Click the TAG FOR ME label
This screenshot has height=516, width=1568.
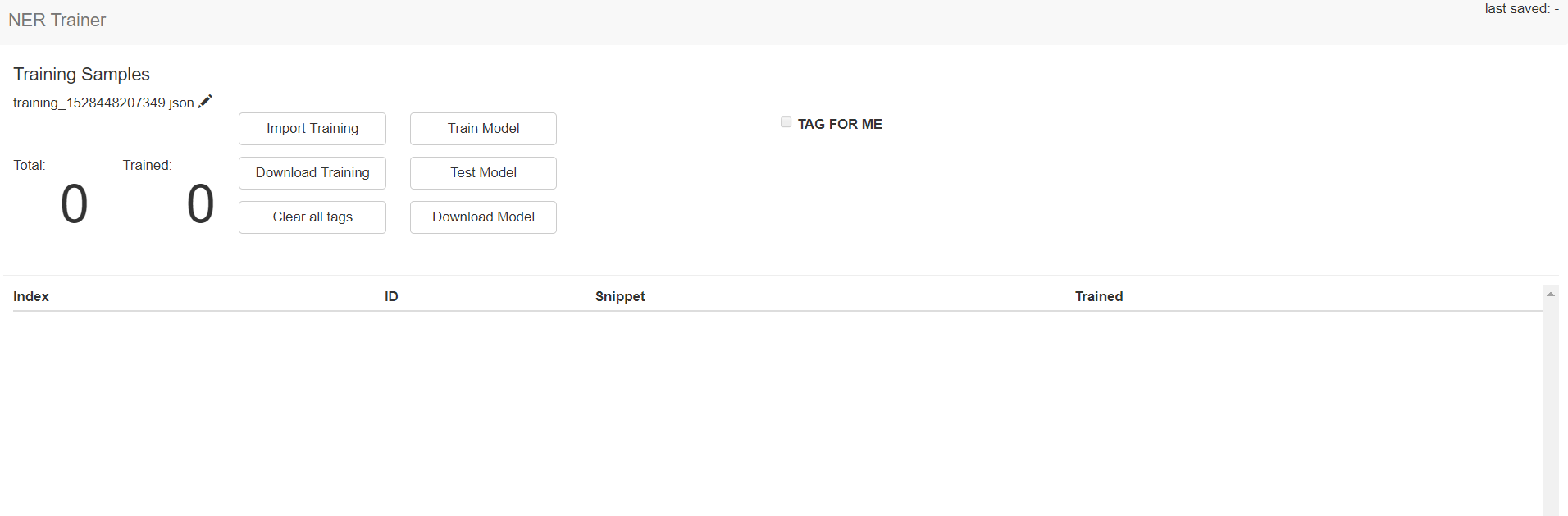(840, 124)
